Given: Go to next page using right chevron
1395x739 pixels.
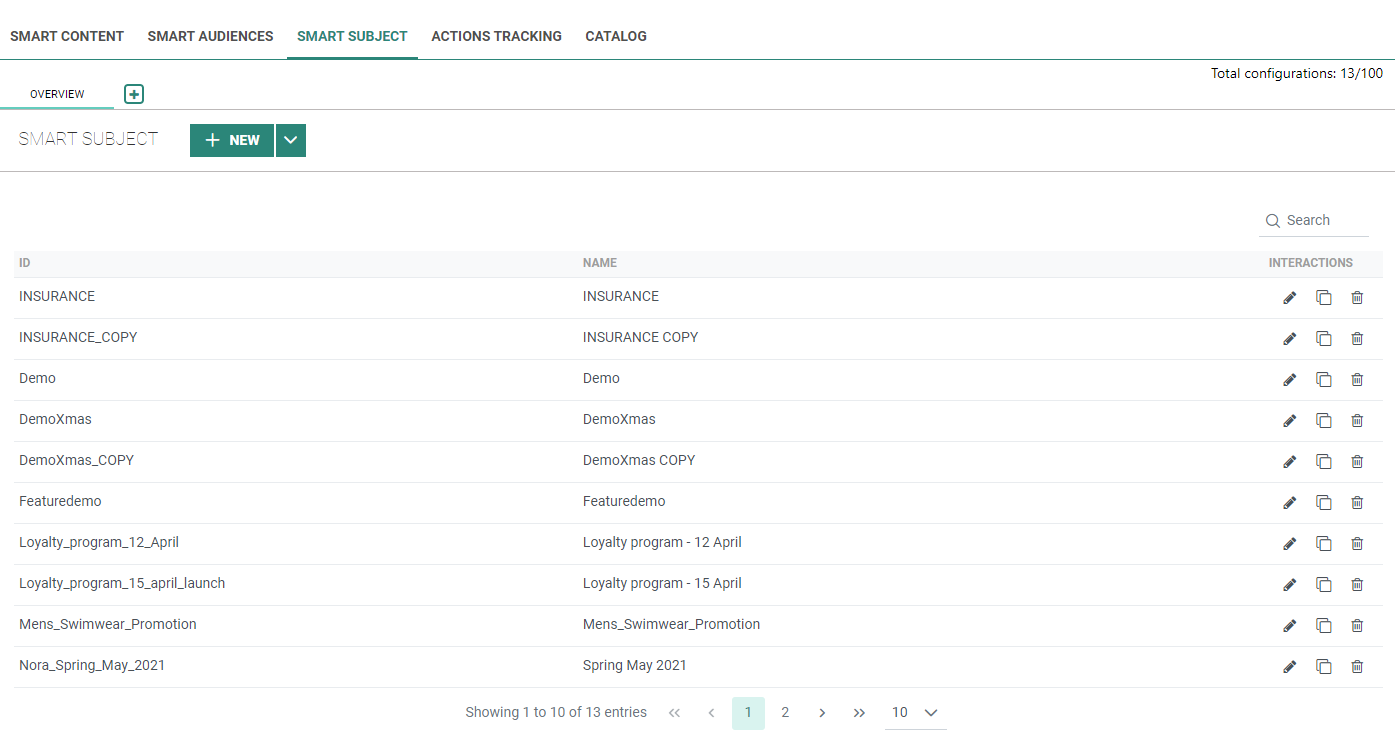Looking at the screenshot, I should pyautogui.click(x=822, y=713).
